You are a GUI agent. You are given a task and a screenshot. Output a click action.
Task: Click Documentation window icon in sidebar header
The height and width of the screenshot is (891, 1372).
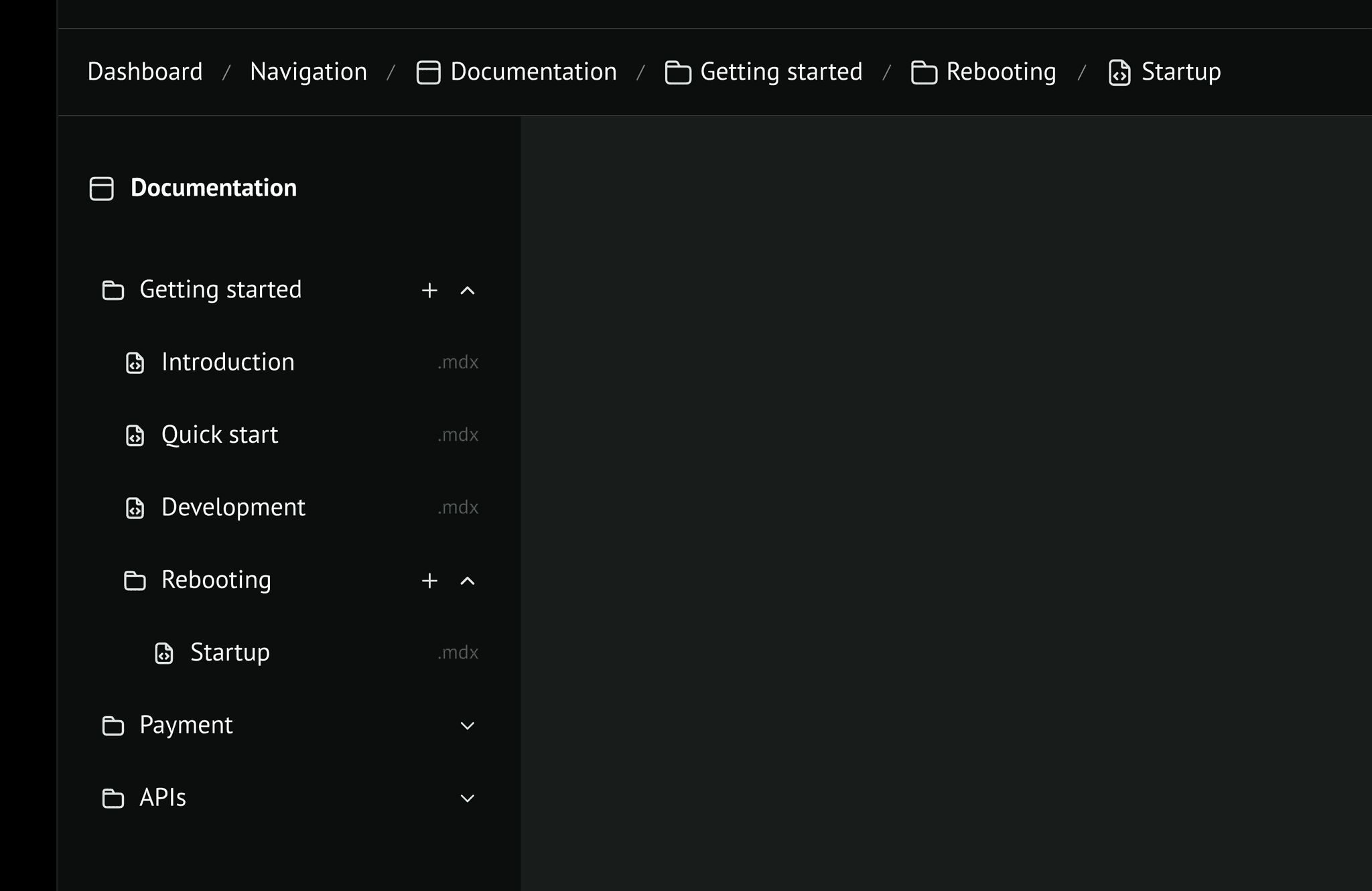[x=102, y=188]
